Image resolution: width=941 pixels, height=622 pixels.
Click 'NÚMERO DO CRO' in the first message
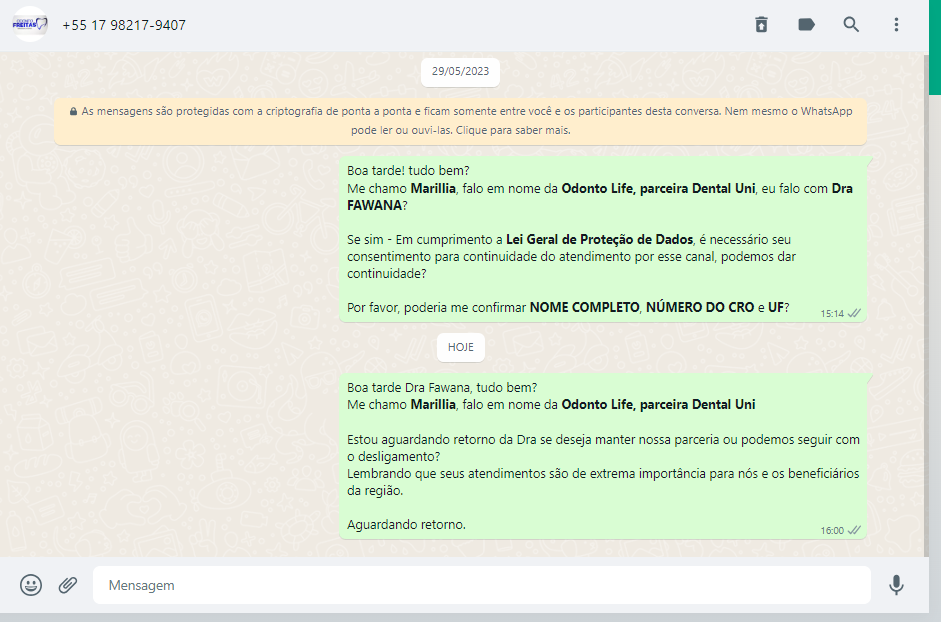[700, 307]
